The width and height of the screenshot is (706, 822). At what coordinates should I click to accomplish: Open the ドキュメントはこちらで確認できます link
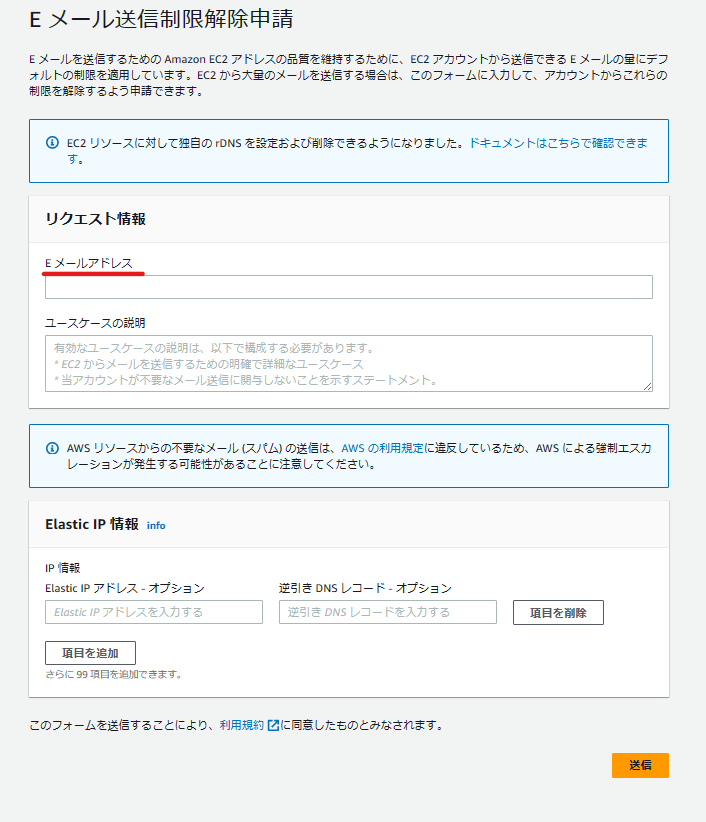point(558,143)
